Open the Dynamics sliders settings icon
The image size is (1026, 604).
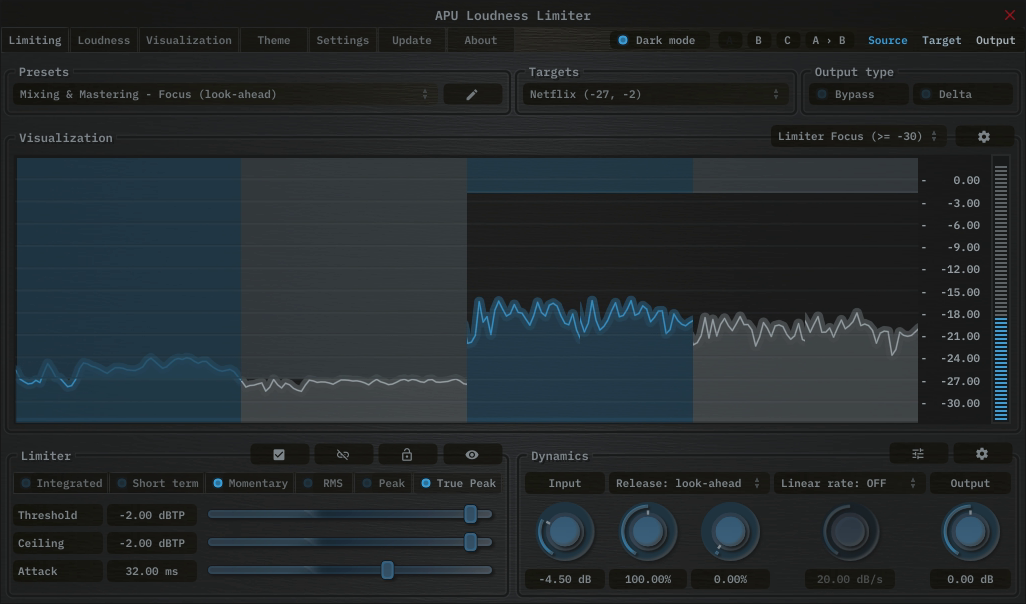click(x=918, y=453)
